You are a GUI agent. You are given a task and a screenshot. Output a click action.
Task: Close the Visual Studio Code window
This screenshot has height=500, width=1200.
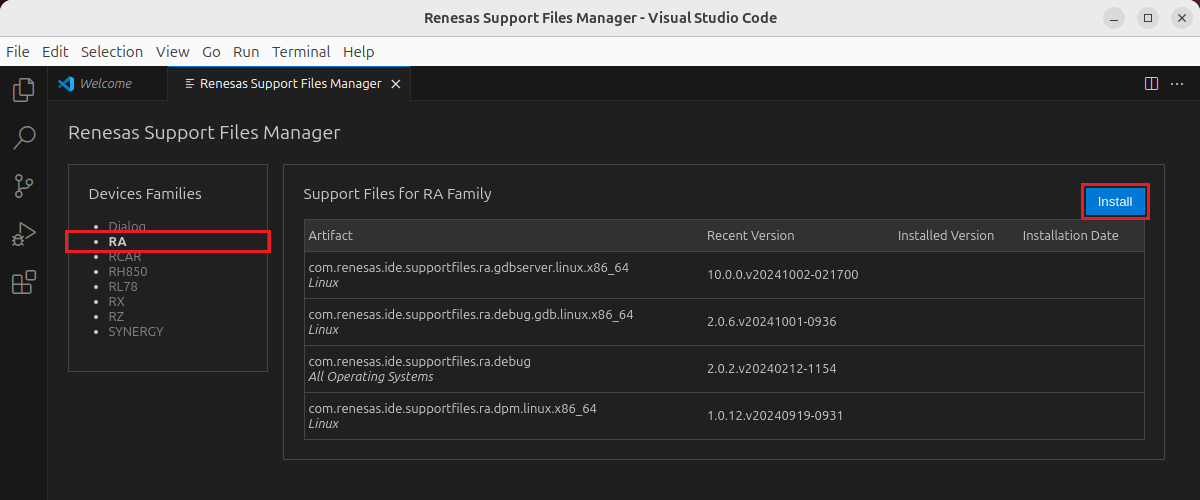coord(1181,18)
